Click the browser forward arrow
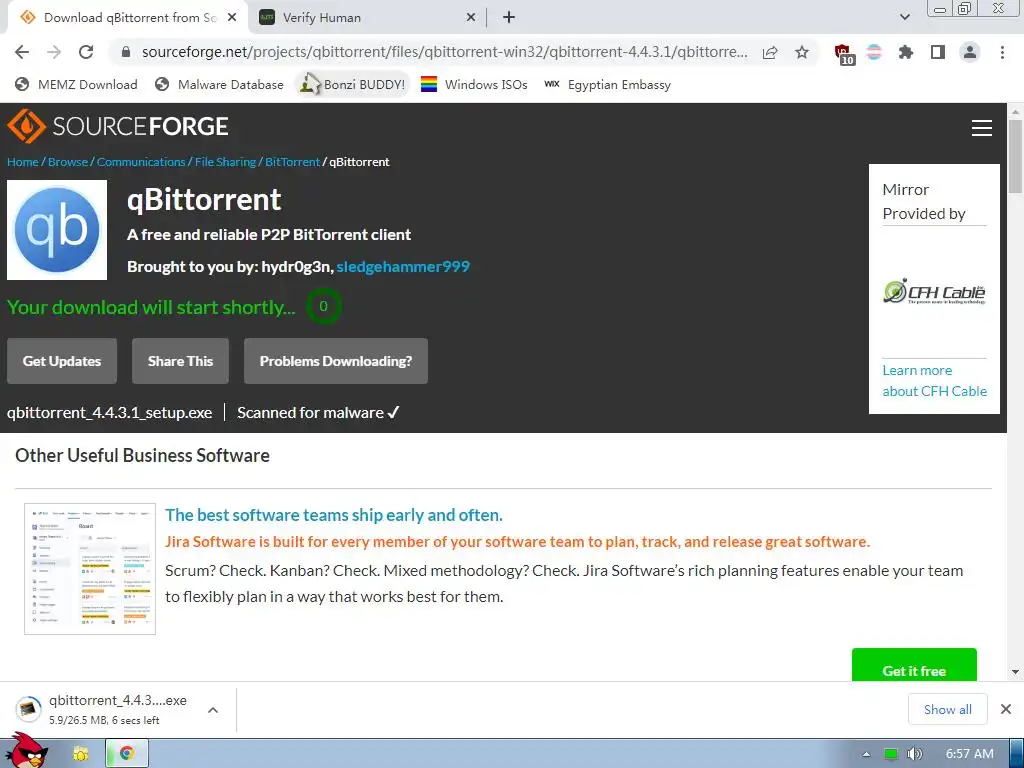The image size is (1024, 768). coord(54,52)
